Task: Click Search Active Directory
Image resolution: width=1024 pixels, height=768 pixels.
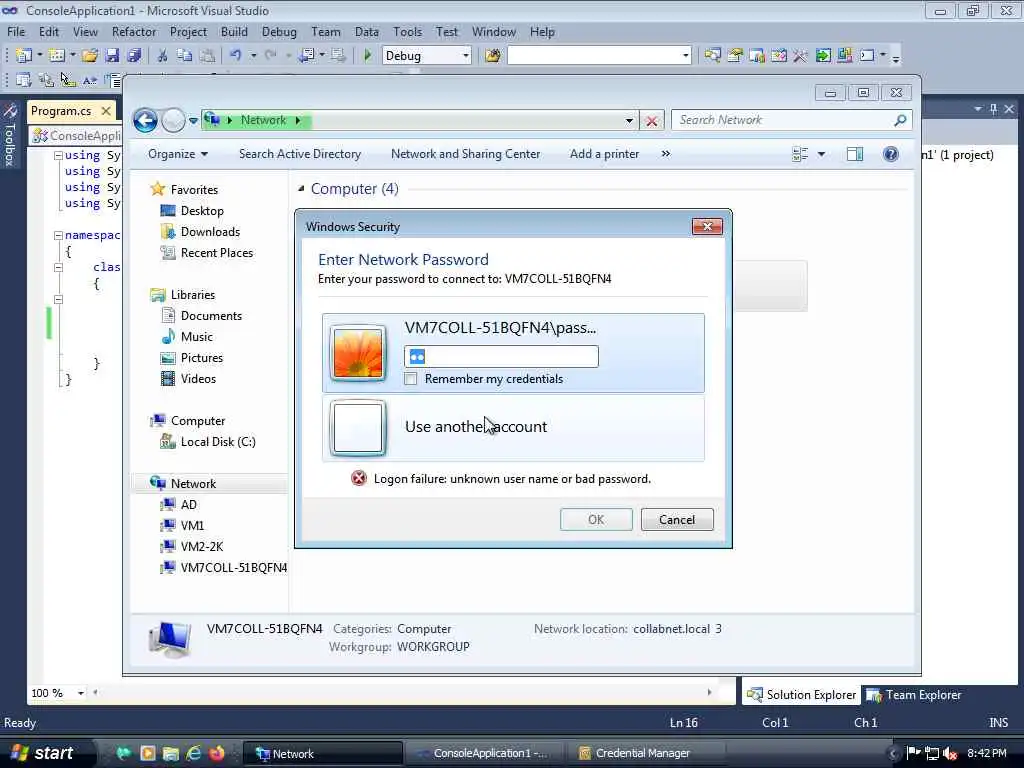Action: coord(300,154)
